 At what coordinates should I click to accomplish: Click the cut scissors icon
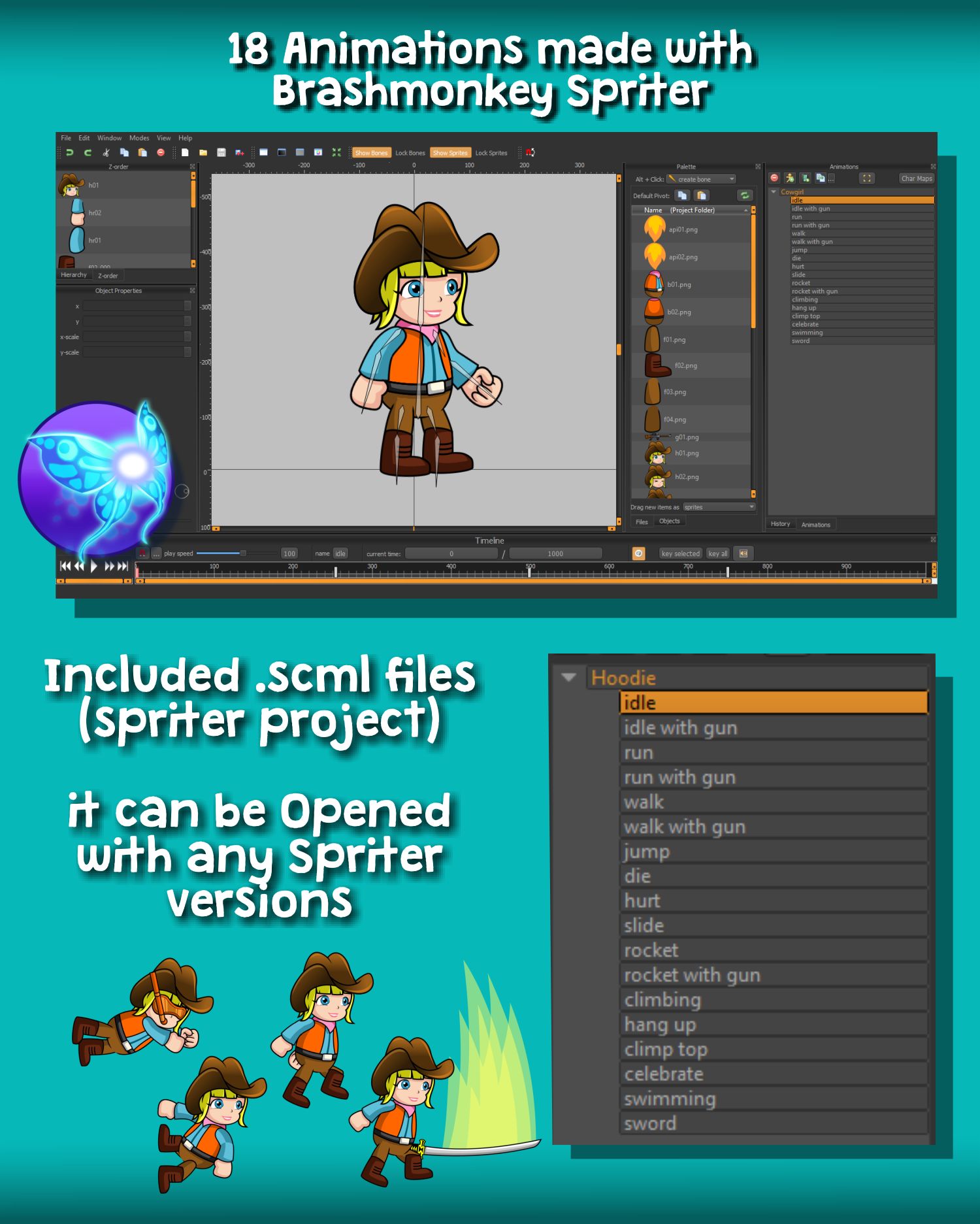pos(106,152)
